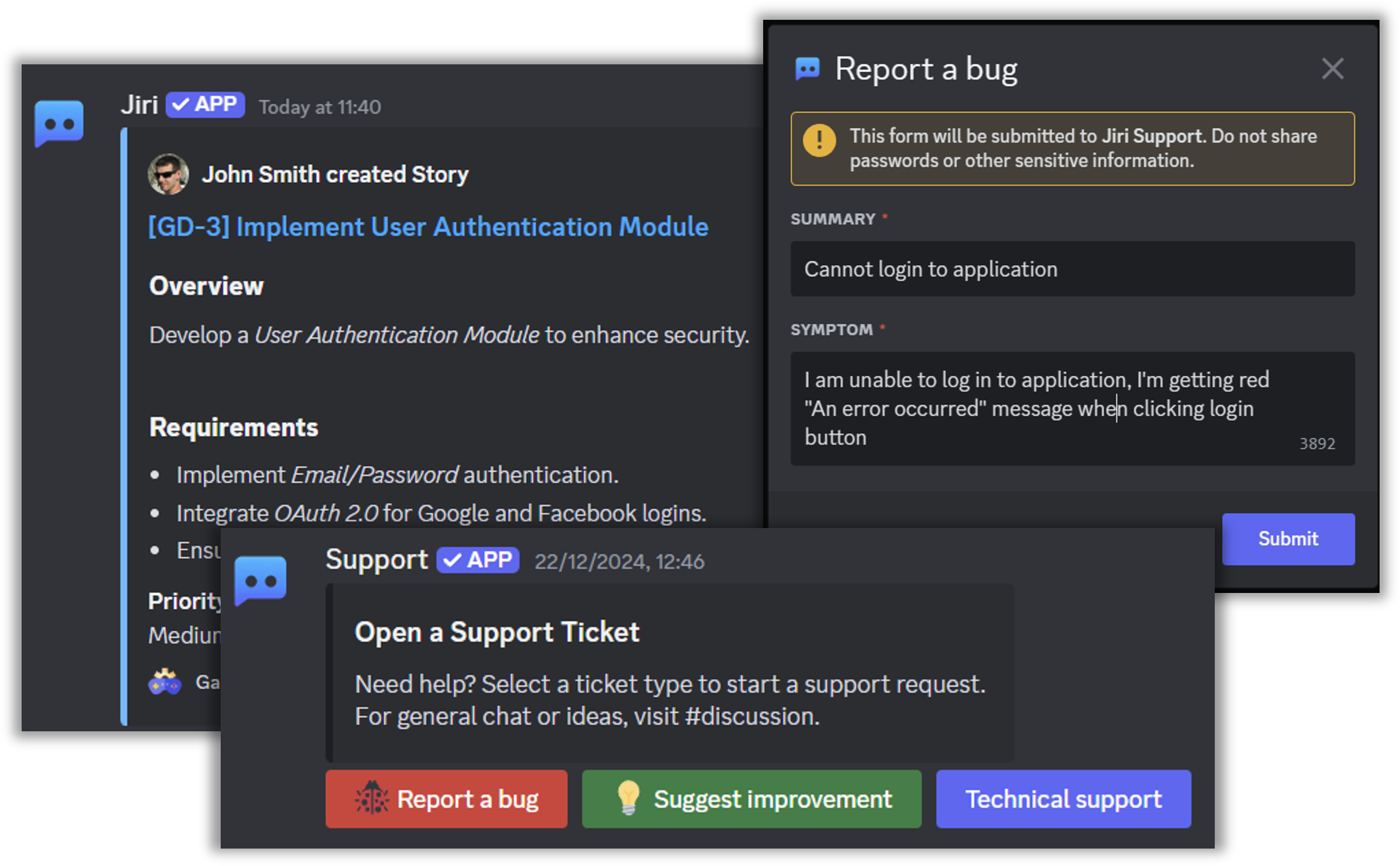Click the APP verified badge next to Support
This screenshot has height=866, width=1400.
coord(477,560)
